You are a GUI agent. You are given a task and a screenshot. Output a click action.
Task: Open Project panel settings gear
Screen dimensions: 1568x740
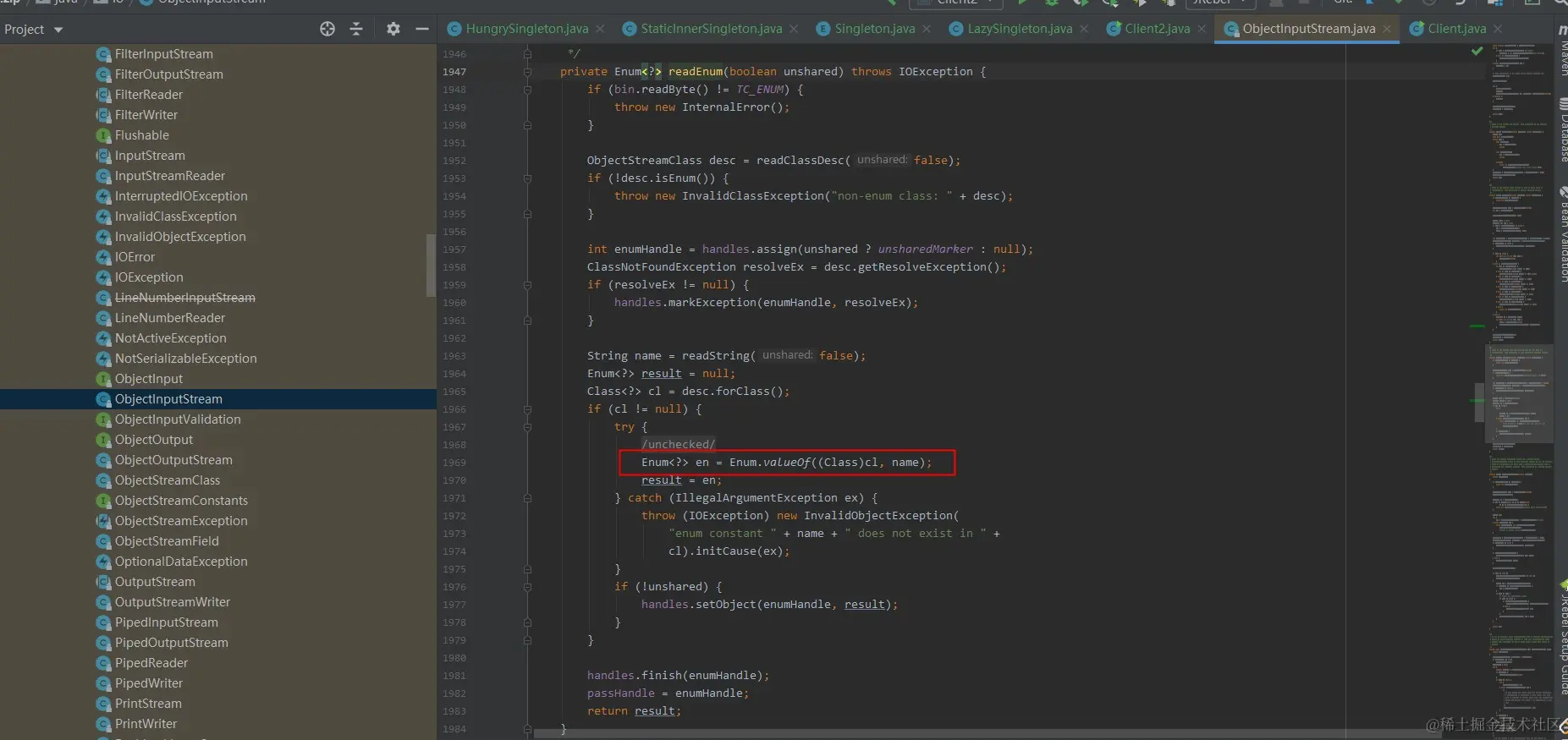[x=393, y=29]
